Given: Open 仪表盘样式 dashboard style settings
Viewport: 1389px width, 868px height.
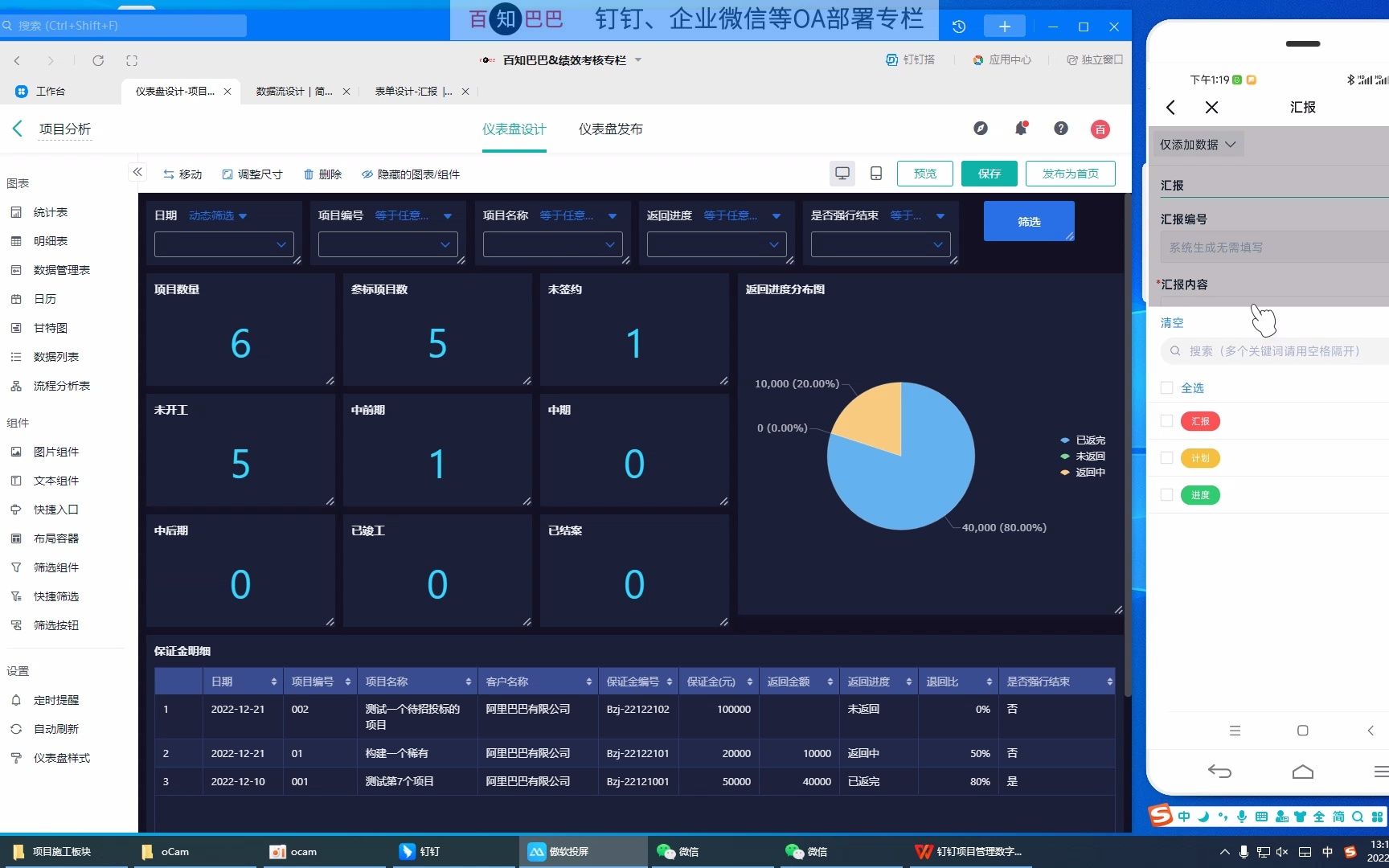Looking at the screenshot, I should click(62, 758).
